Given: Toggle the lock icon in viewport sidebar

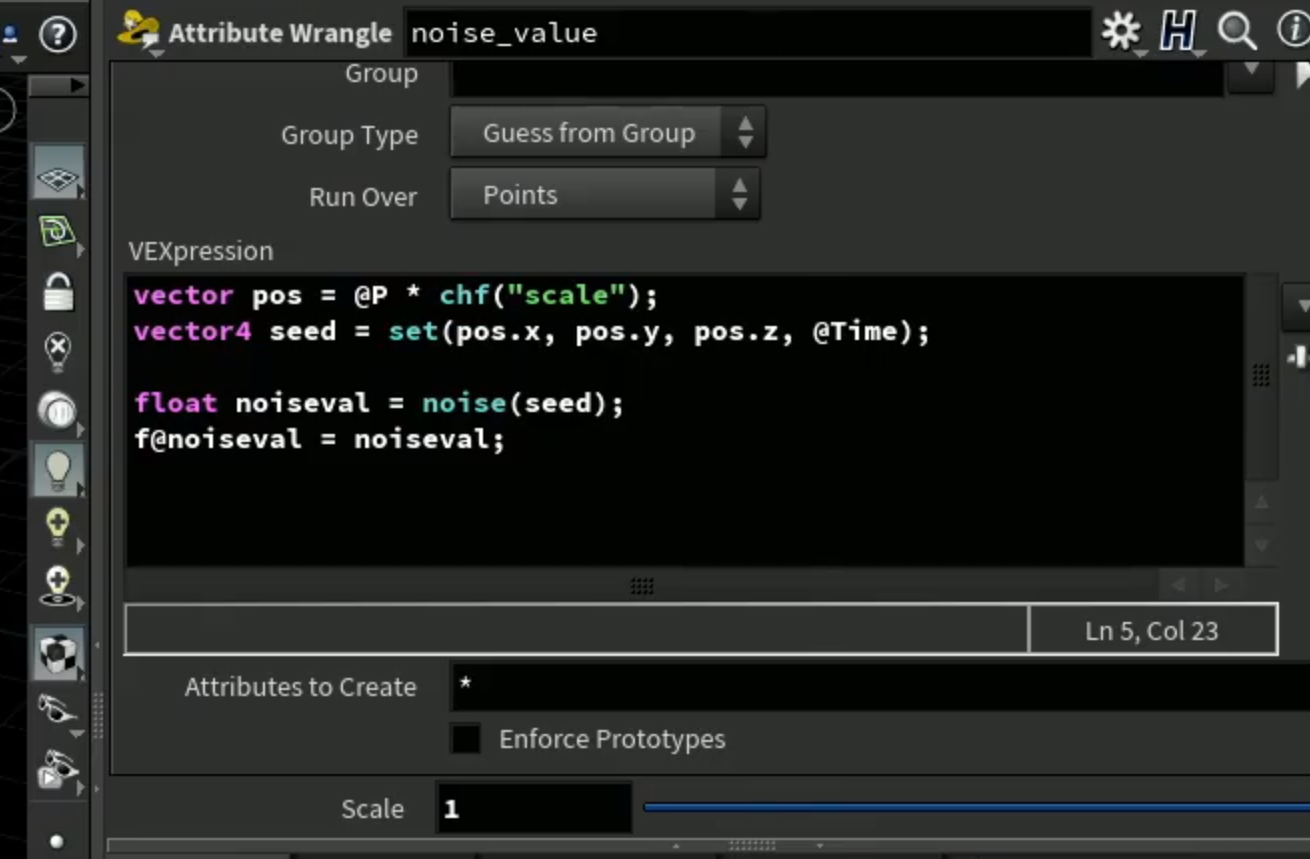Looking at the screenshot, I should [x=58, y=292].
